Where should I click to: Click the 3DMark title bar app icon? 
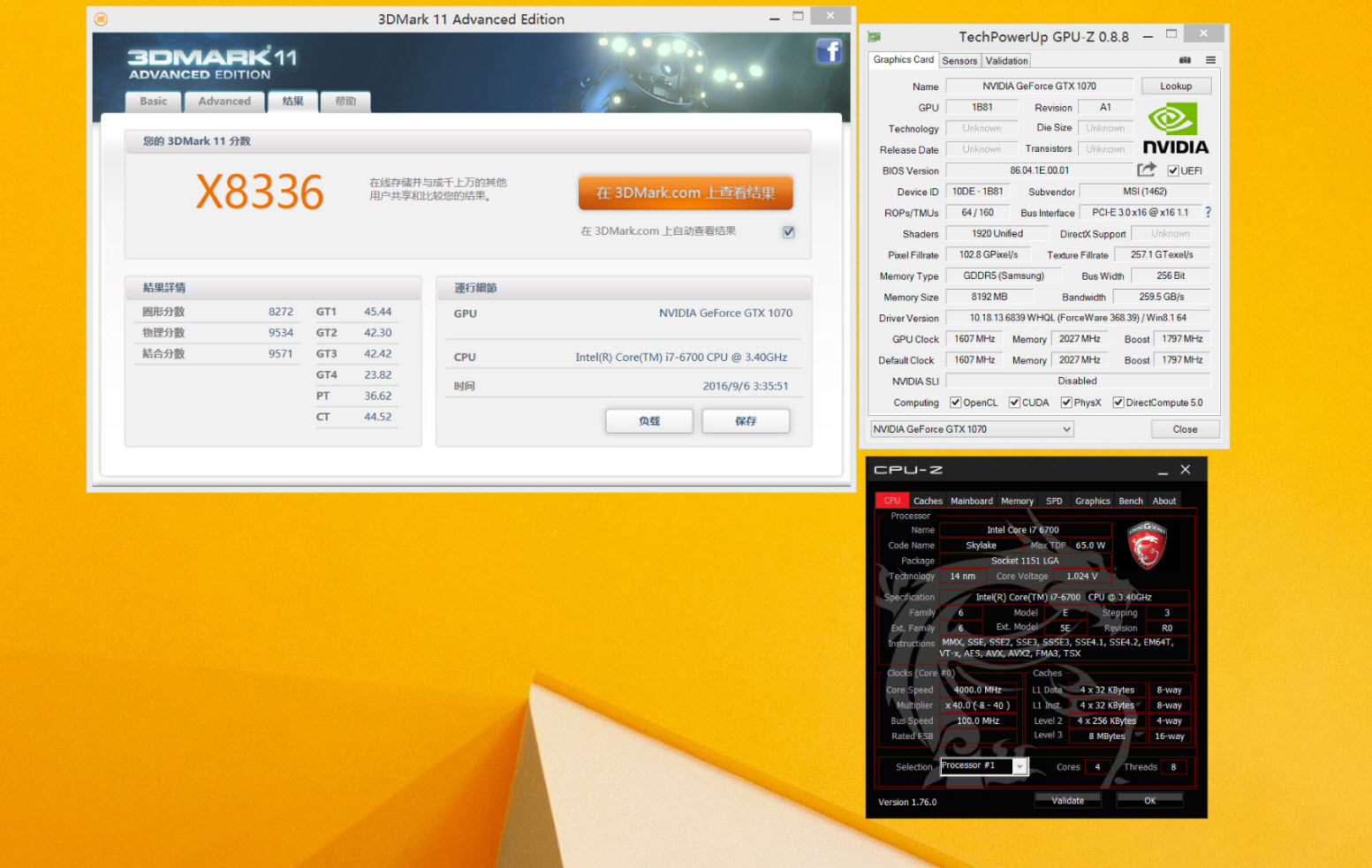point(101,19)
